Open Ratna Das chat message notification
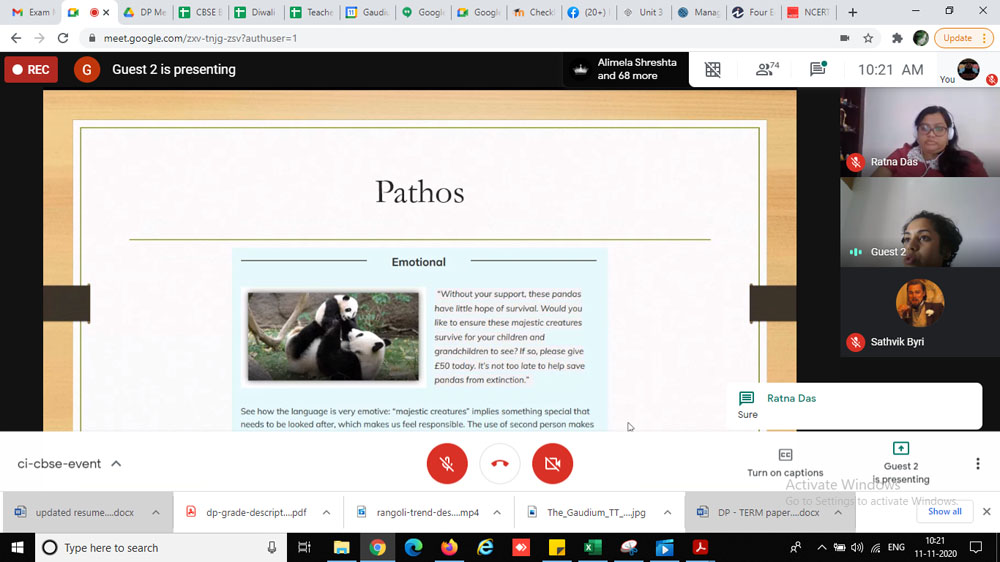1000x562 pixels. click(x=853, y=406)
